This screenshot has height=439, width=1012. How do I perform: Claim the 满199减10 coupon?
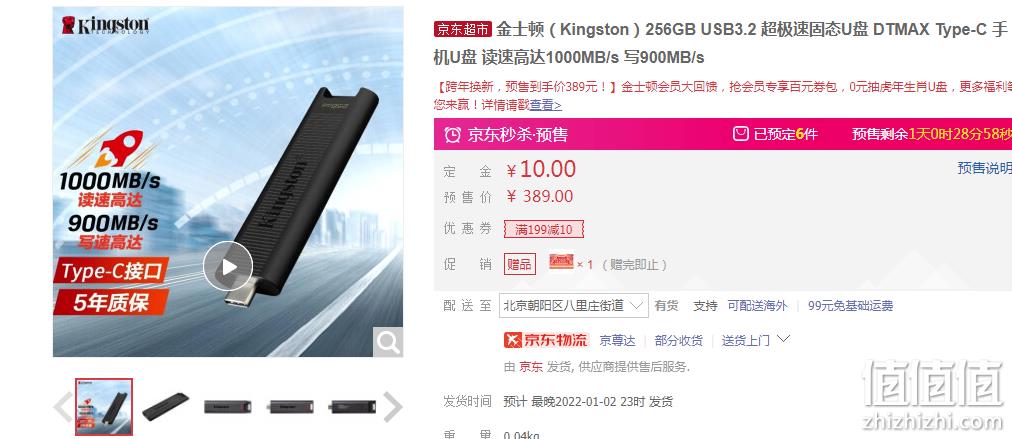544,229
